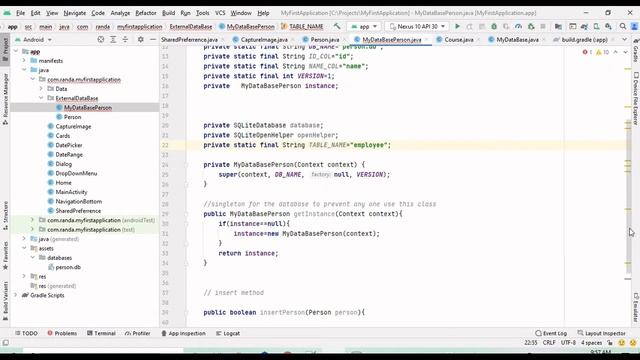Collapse the app module node
Screen dimensions: 640x360
click(x=16, y=51)
